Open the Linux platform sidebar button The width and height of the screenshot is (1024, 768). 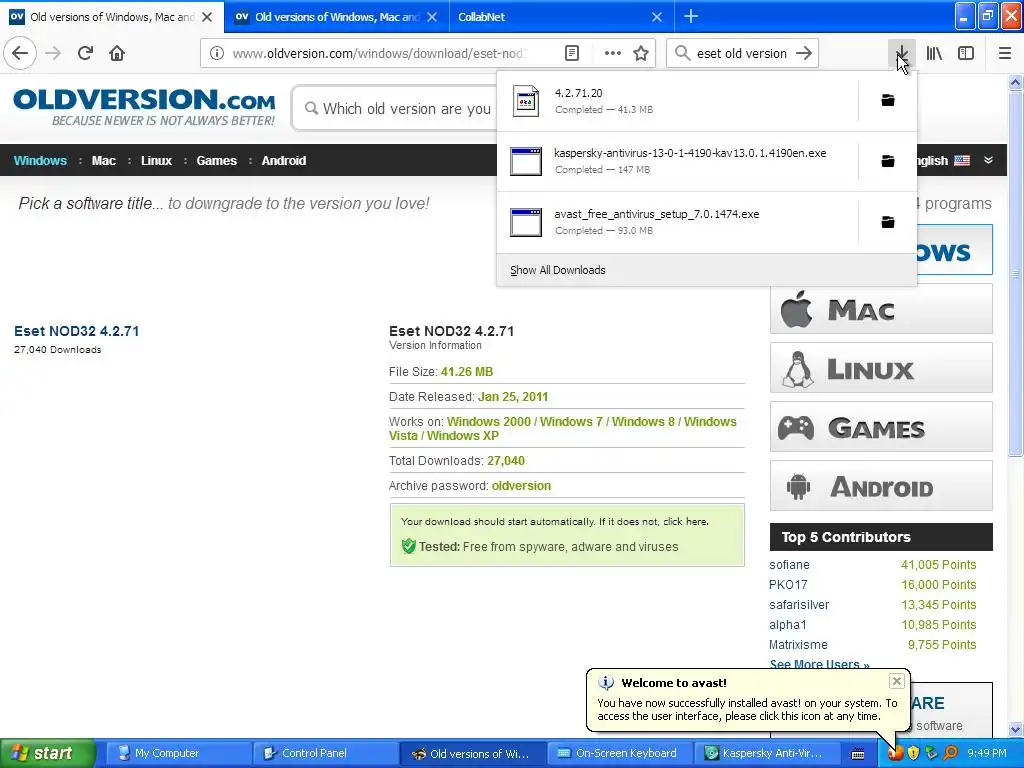pyautogui.click(x=881, y=368)
